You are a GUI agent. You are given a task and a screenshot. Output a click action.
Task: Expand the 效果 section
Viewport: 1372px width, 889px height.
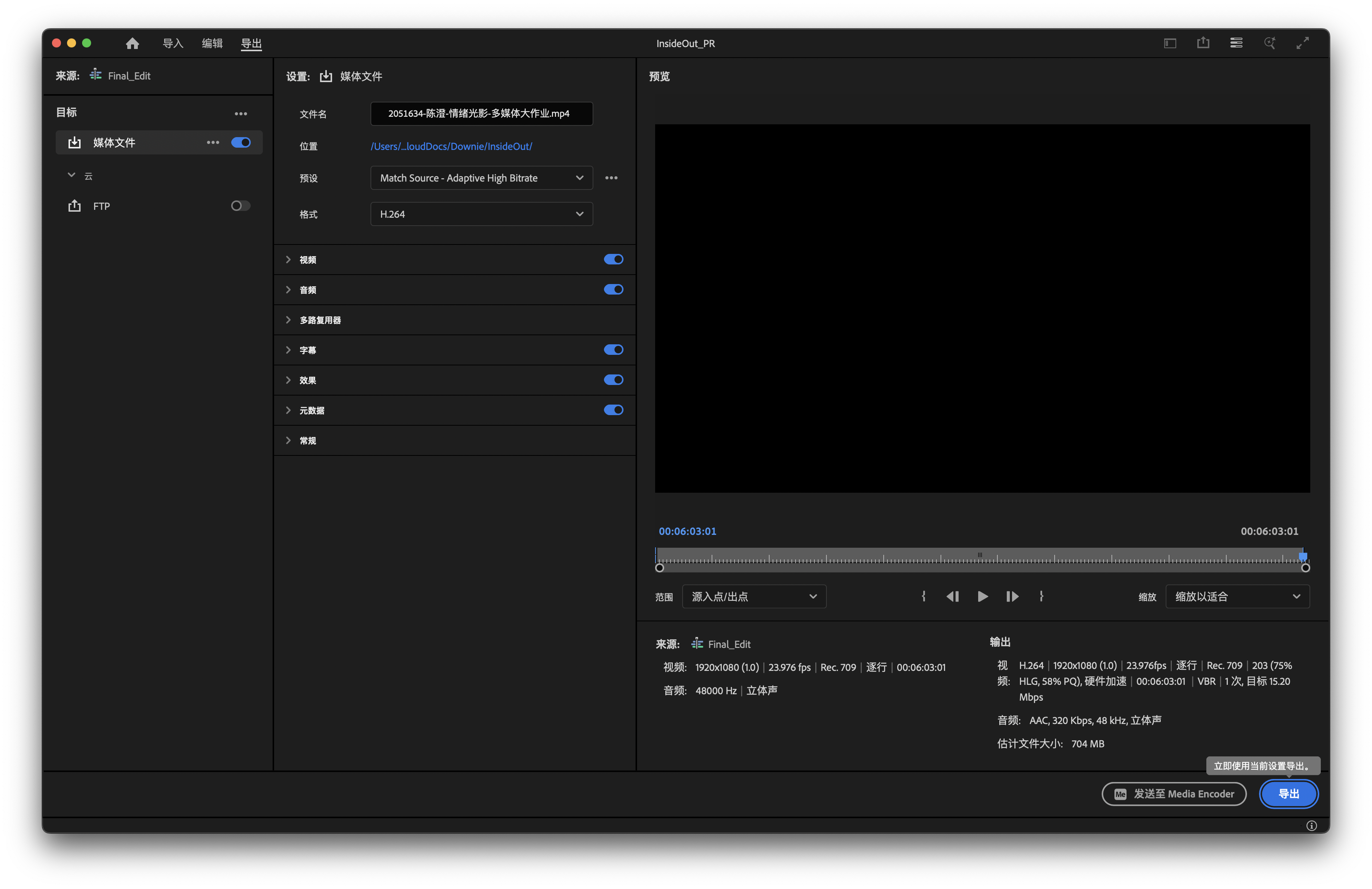pyautogui.click(x=288, y=380)
